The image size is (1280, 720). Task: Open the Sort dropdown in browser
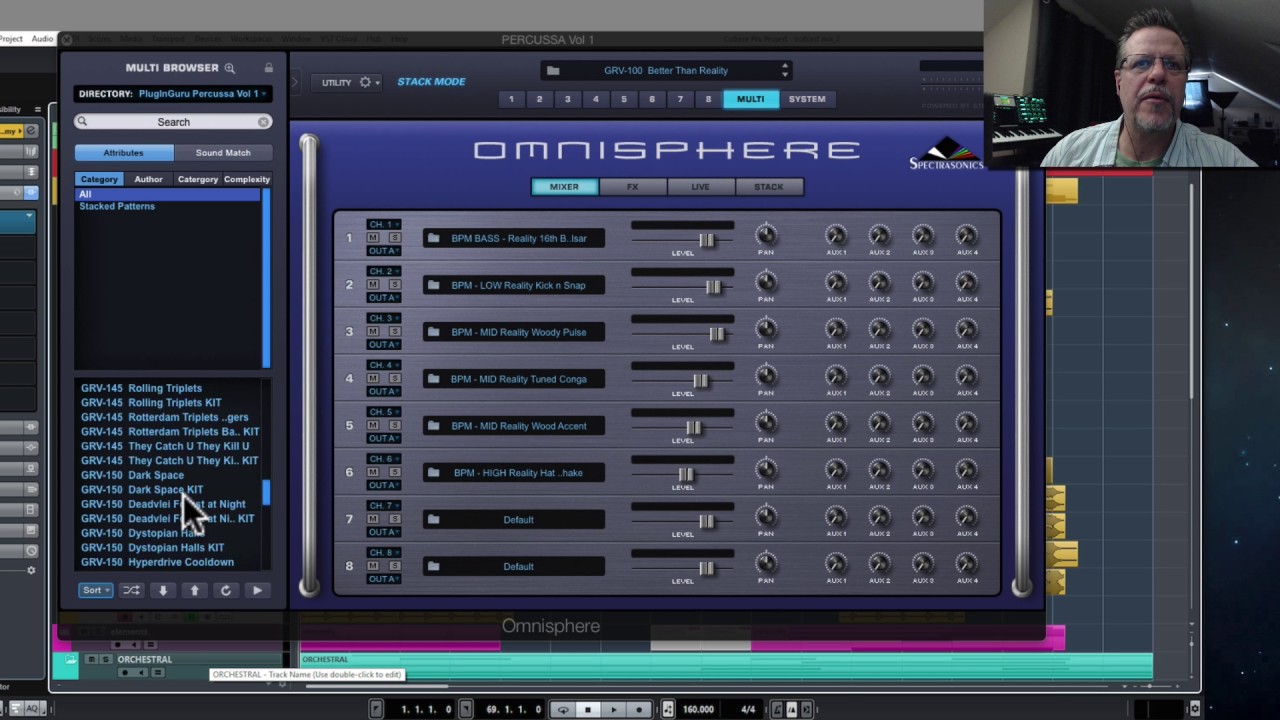tap(95, 590)
